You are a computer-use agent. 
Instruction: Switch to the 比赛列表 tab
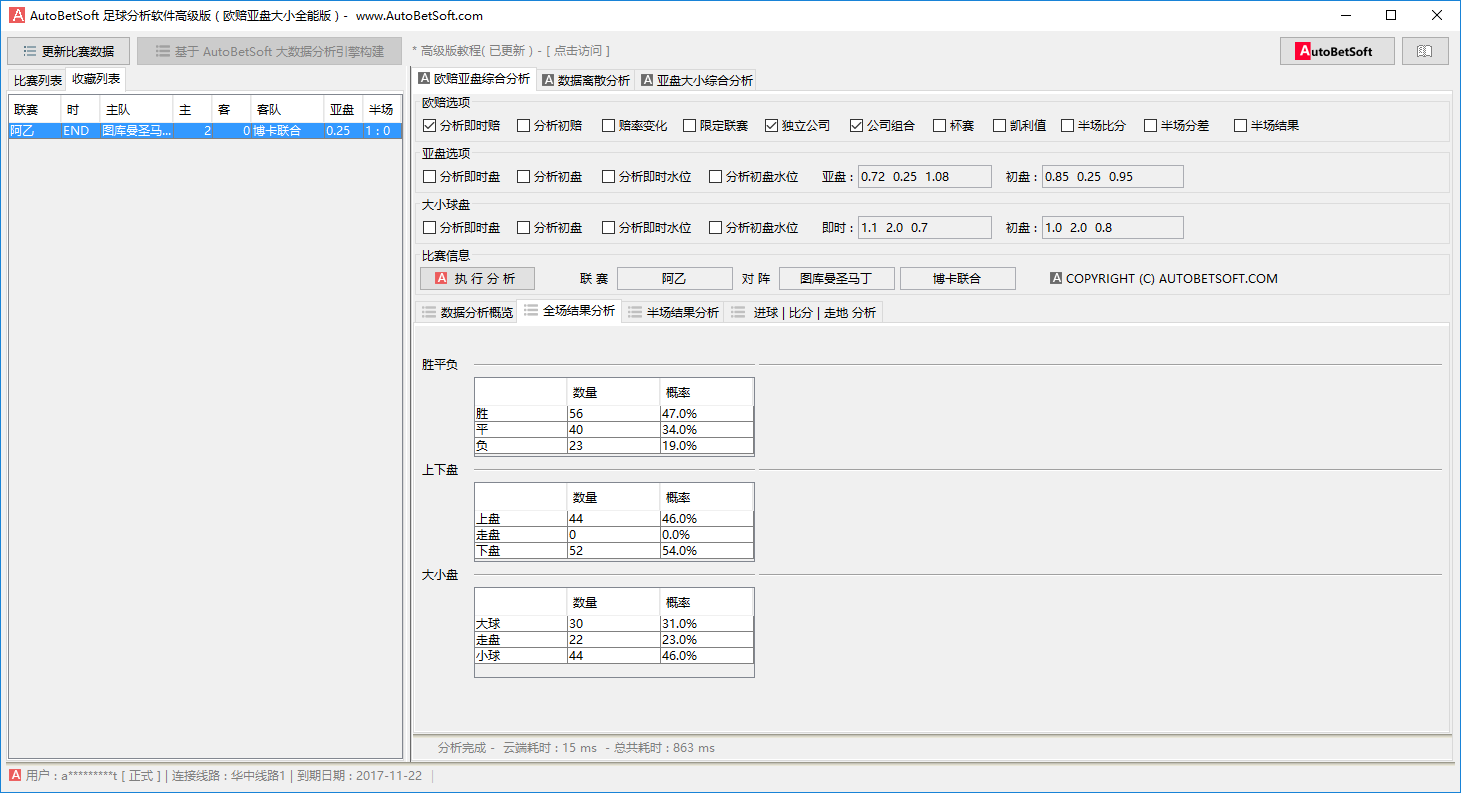click(x=37, y=80)
